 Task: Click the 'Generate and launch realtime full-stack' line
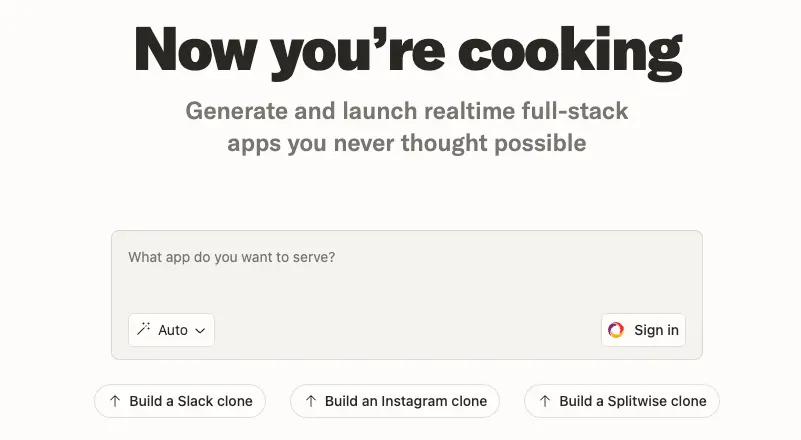coord(406,110)
